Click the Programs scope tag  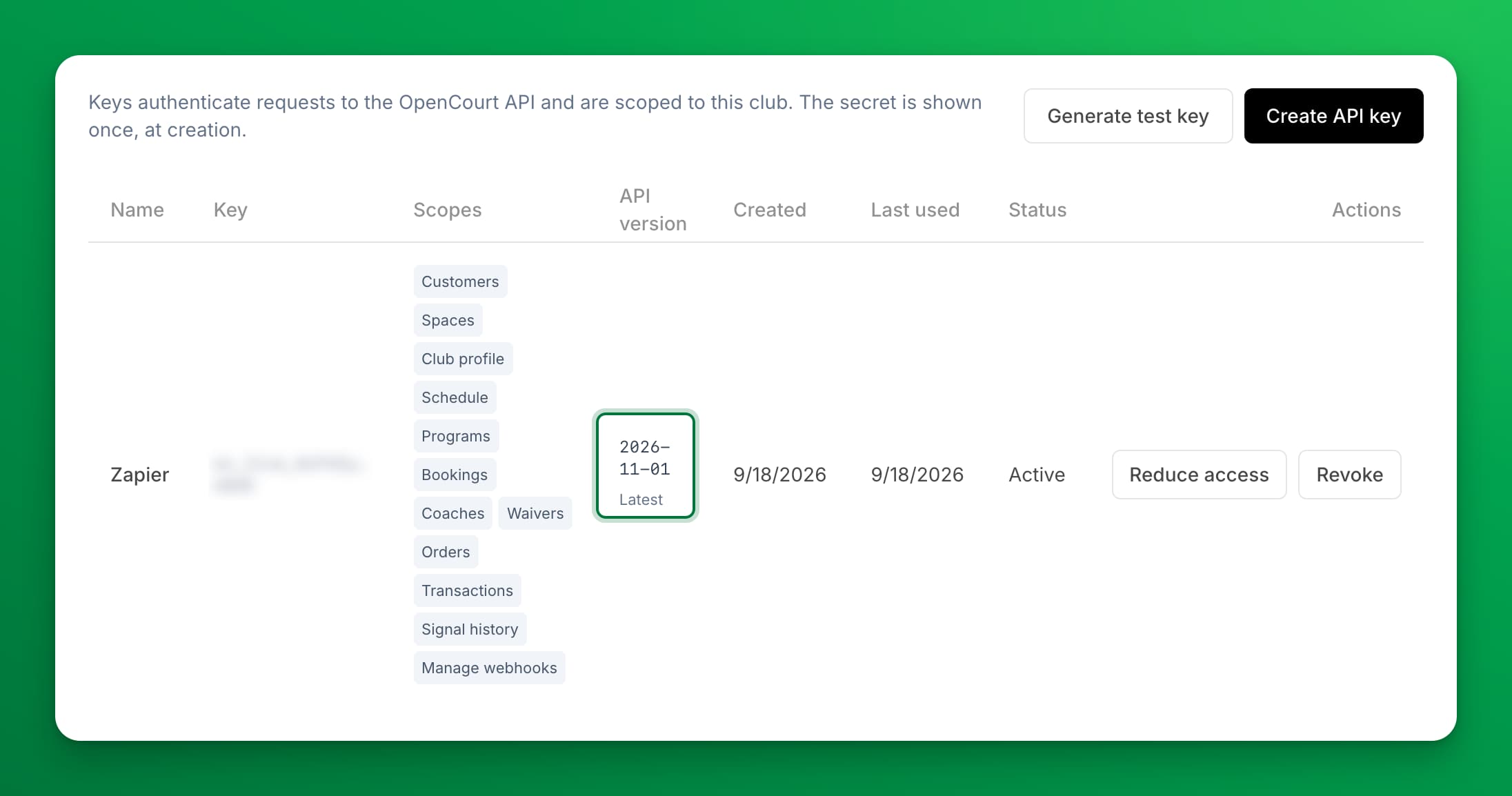pos(456,436)
